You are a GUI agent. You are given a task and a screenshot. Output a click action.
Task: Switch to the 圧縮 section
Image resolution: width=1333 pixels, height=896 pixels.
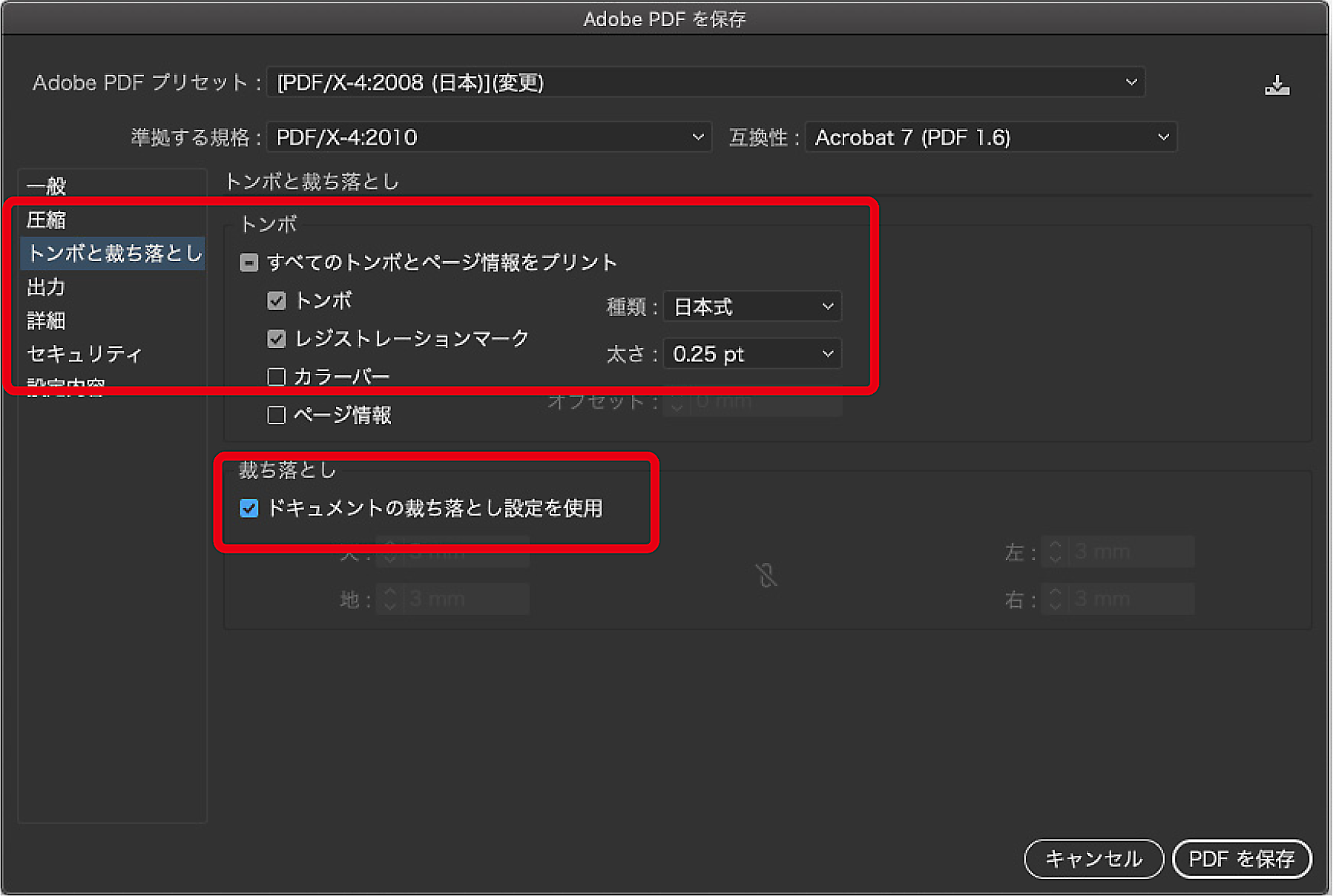[x=47, y=220]
